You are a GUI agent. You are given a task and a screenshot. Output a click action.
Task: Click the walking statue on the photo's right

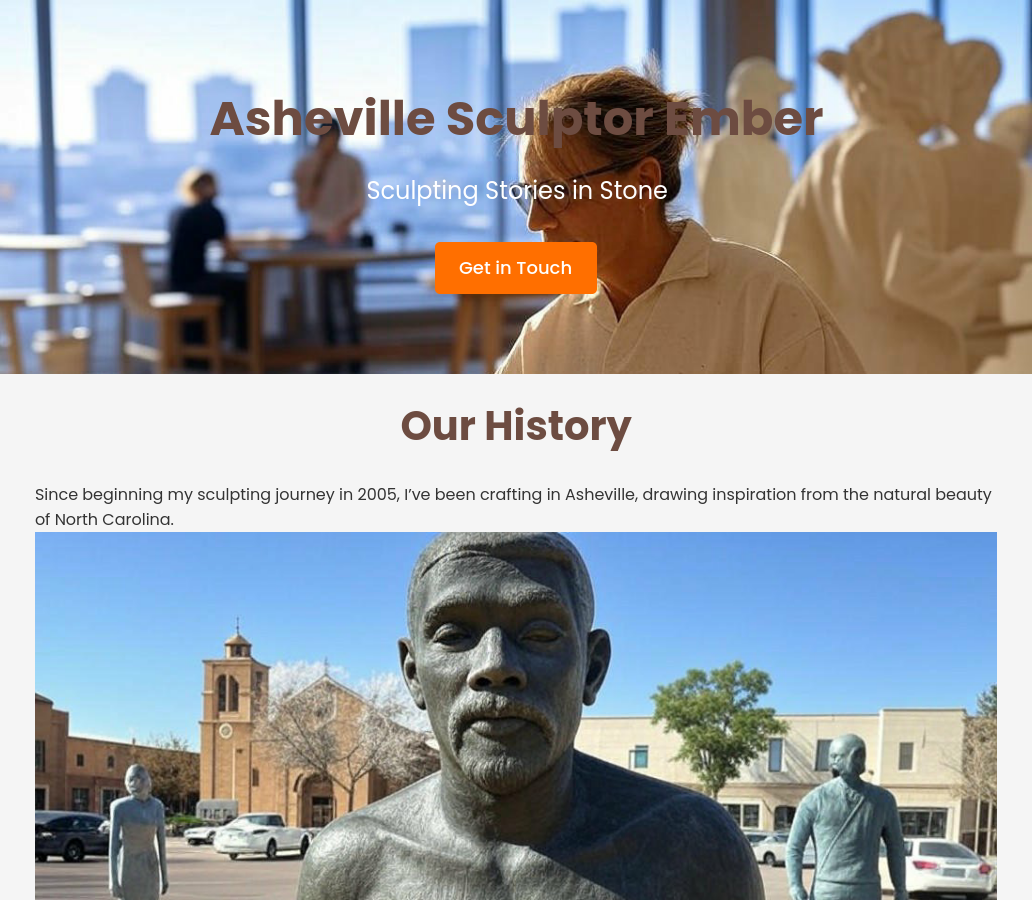[847, 820]
